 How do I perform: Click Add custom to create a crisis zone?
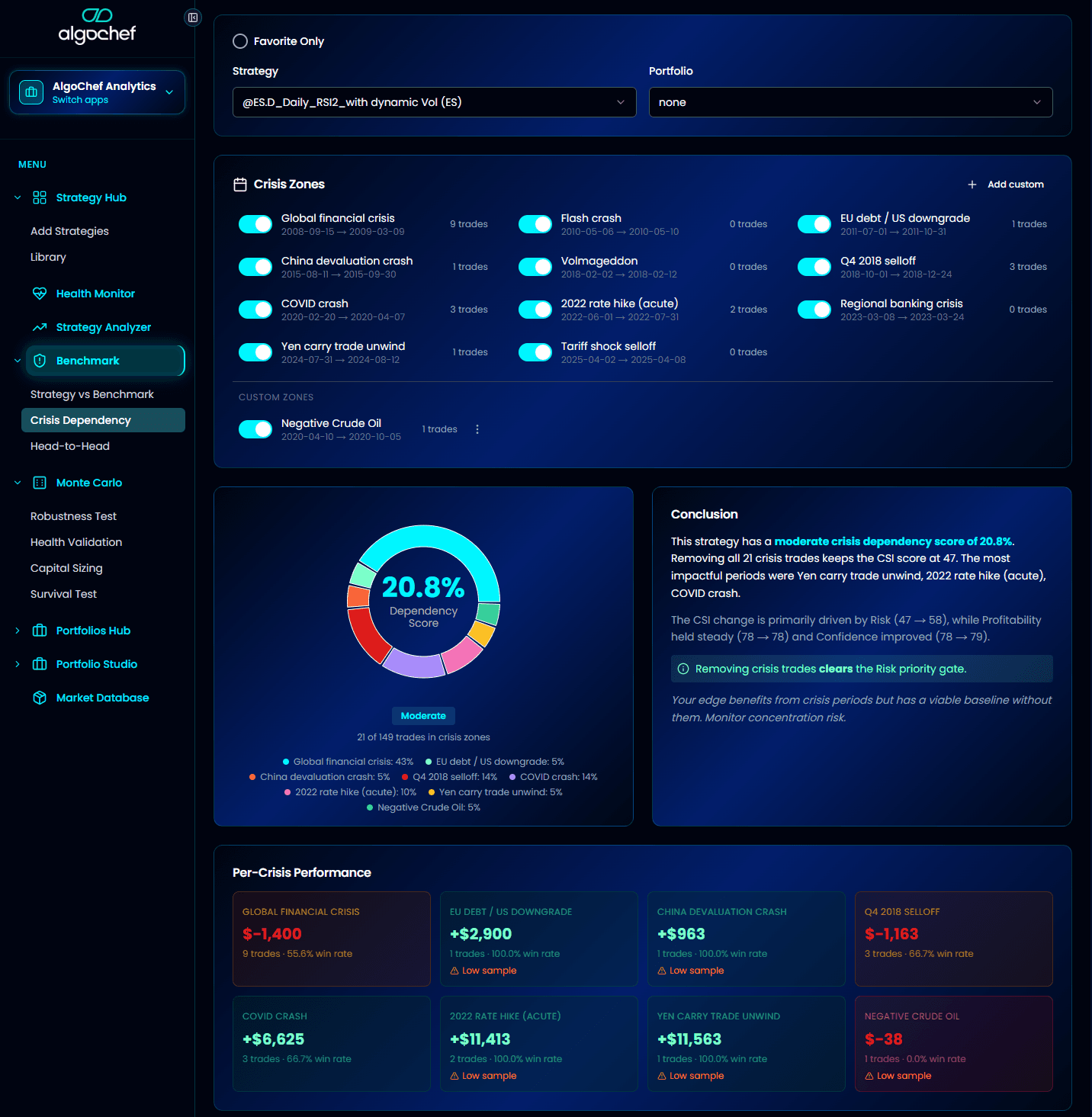click(1006, 184)
